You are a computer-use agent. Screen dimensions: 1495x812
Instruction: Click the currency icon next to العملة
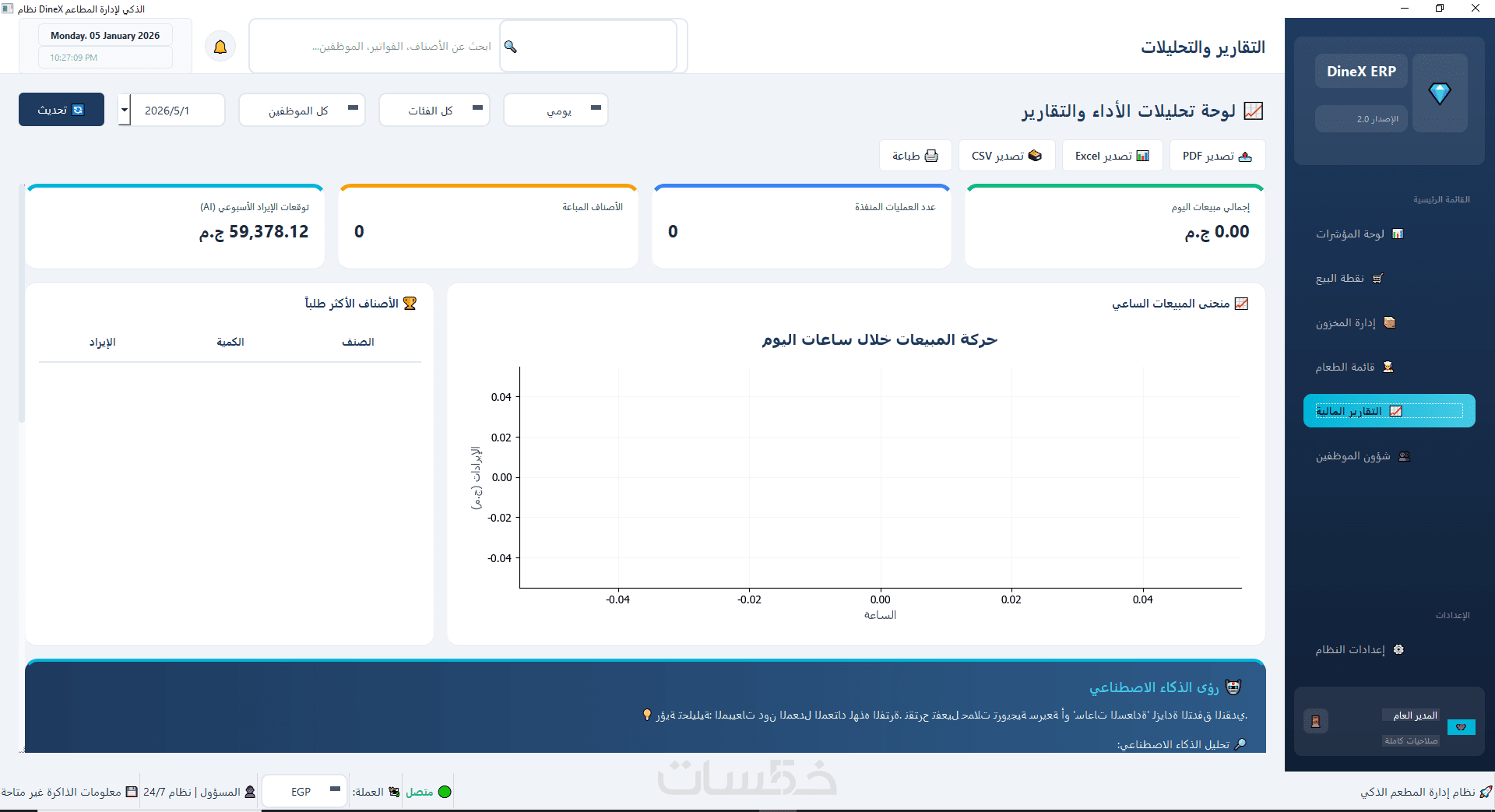394,792
